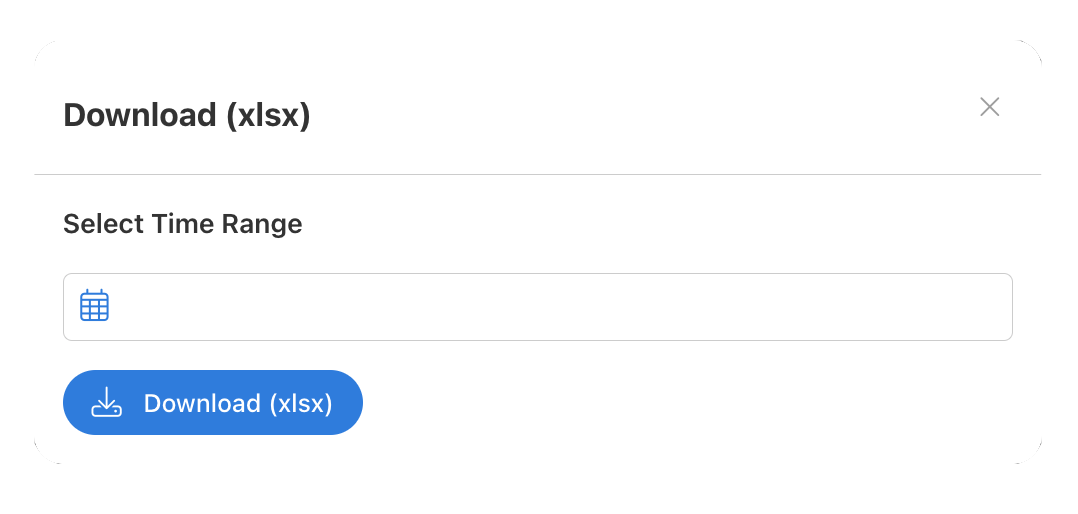Dismiss the dialog with the X icon
This screenshot has height=514, width=1078.
tap(989, 107)
